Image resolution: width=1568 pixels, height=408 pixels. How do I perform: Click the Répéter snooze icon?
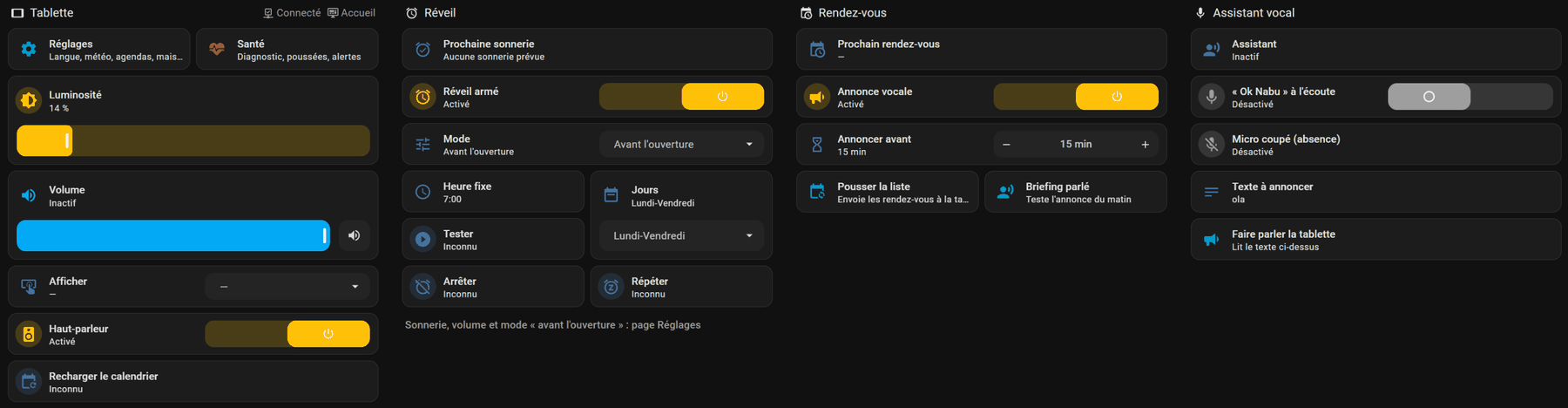pos(612,287)
